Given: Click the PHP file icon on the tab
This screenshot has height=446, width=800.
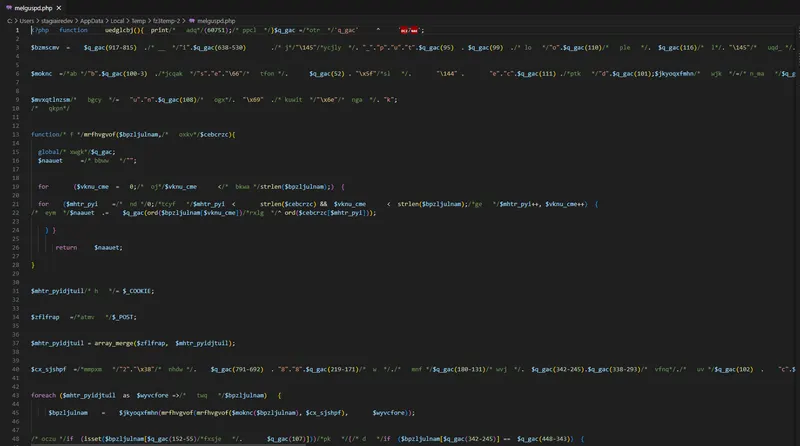Looking at the screenshot, I should click(x=9, y=8).
